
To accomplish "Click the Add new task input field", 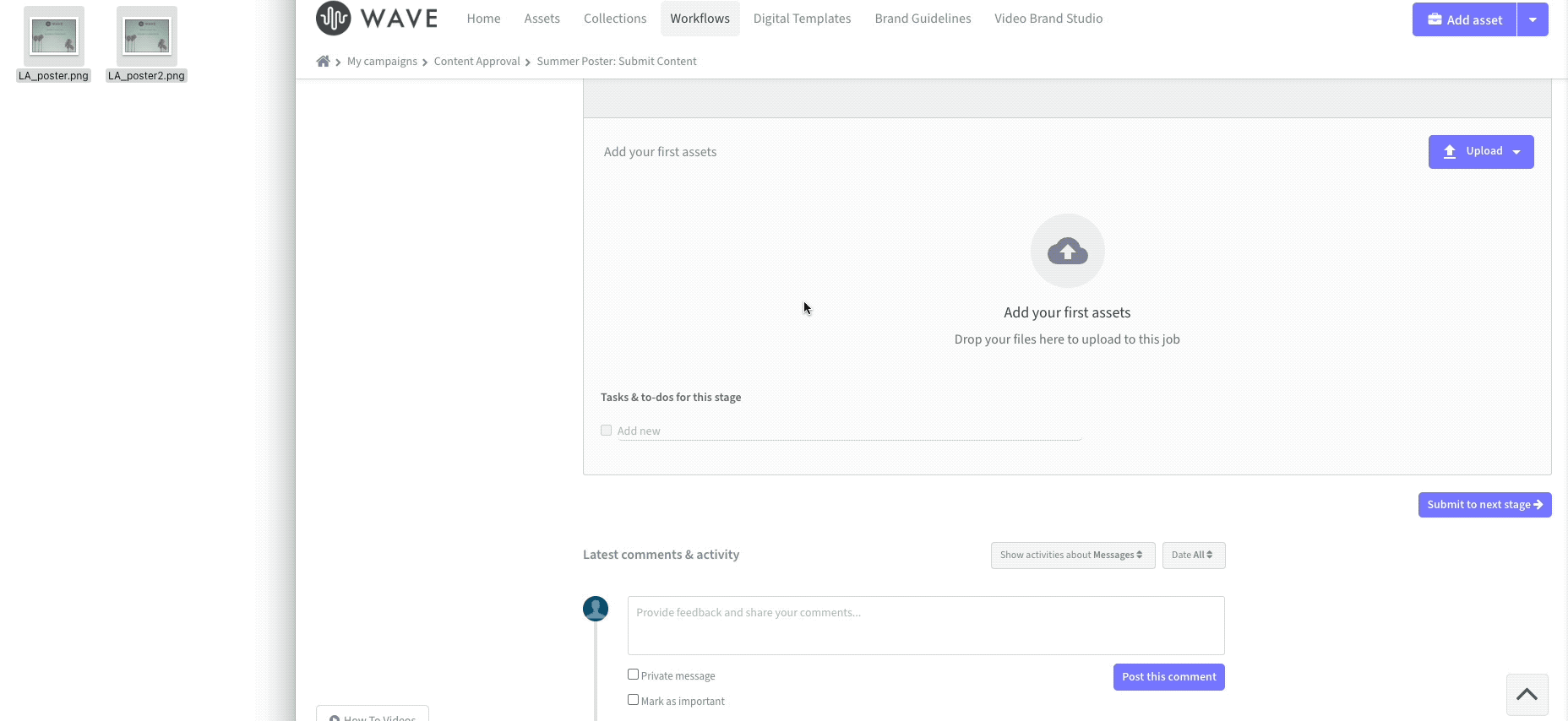I will point(849,431).
